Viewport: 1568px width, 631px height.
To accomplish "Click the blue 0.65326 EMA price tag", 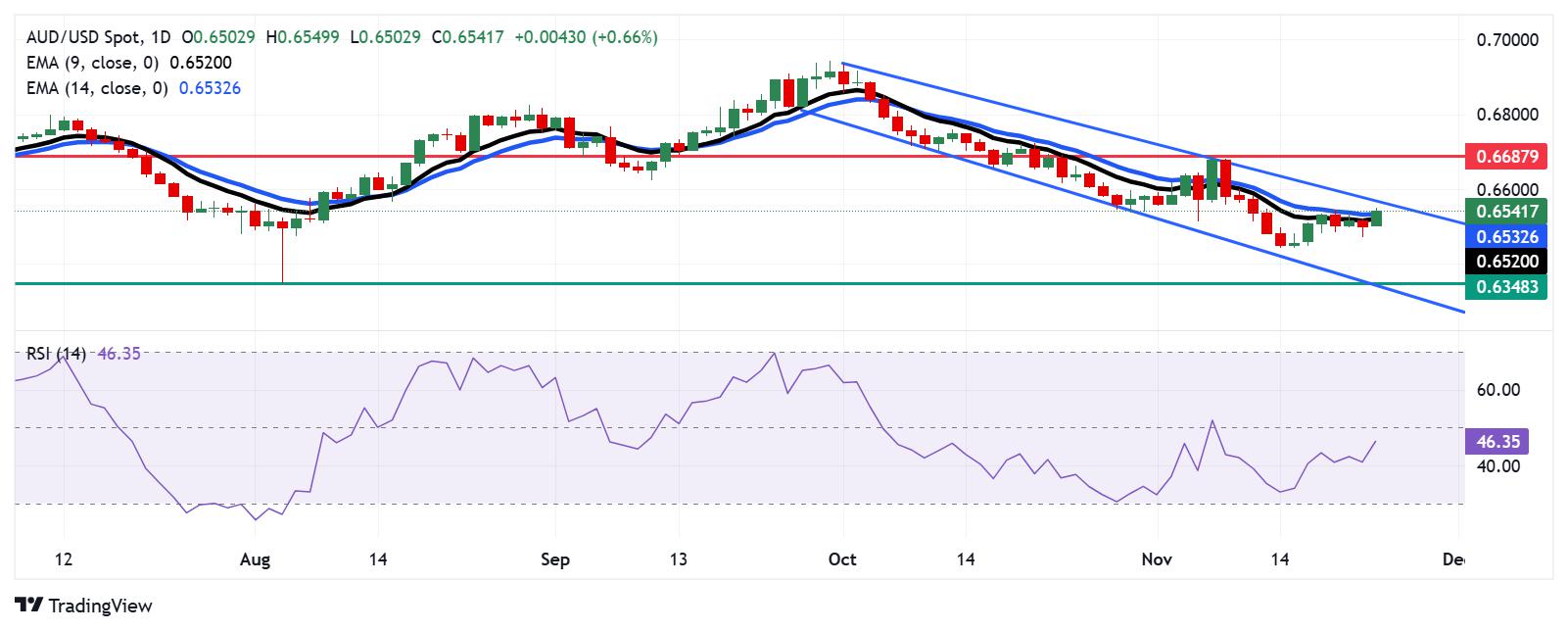I will click(x=1506, y=236).
